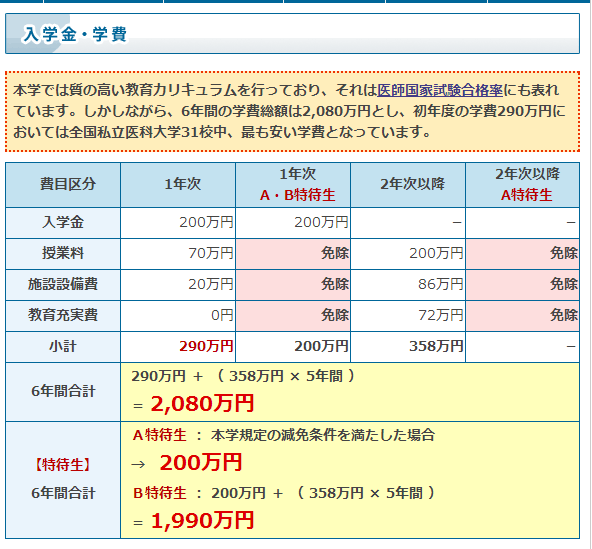Click the 290万円 + (358万円 × 5年間) formula
592x549 pixels.
pyautogui.click(x=243, y=376)
